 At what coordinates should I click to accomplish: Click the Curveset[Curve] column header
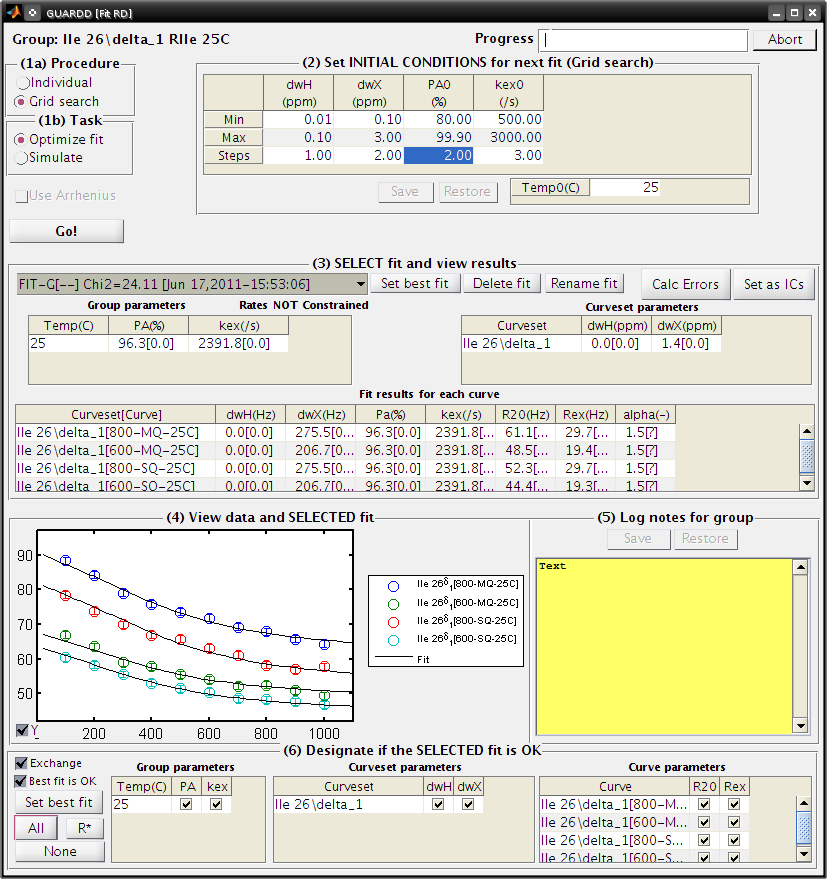pos(115,415)
